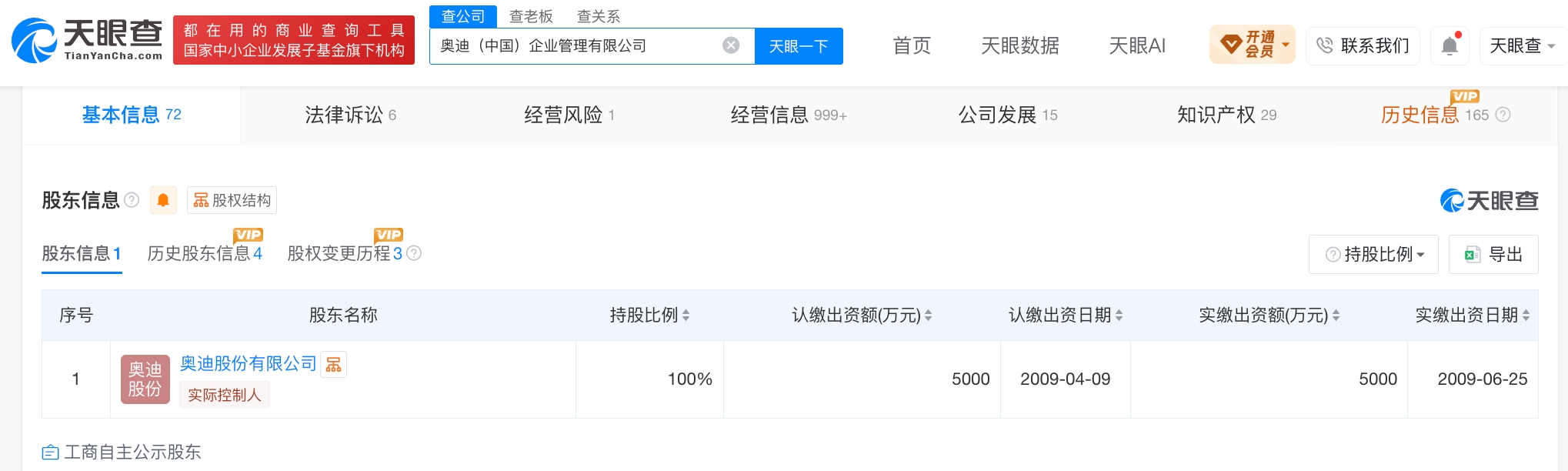Open the 奥迪股份有限公司 shareholder link
The image size is (1568, 471).
coord(248,363)
